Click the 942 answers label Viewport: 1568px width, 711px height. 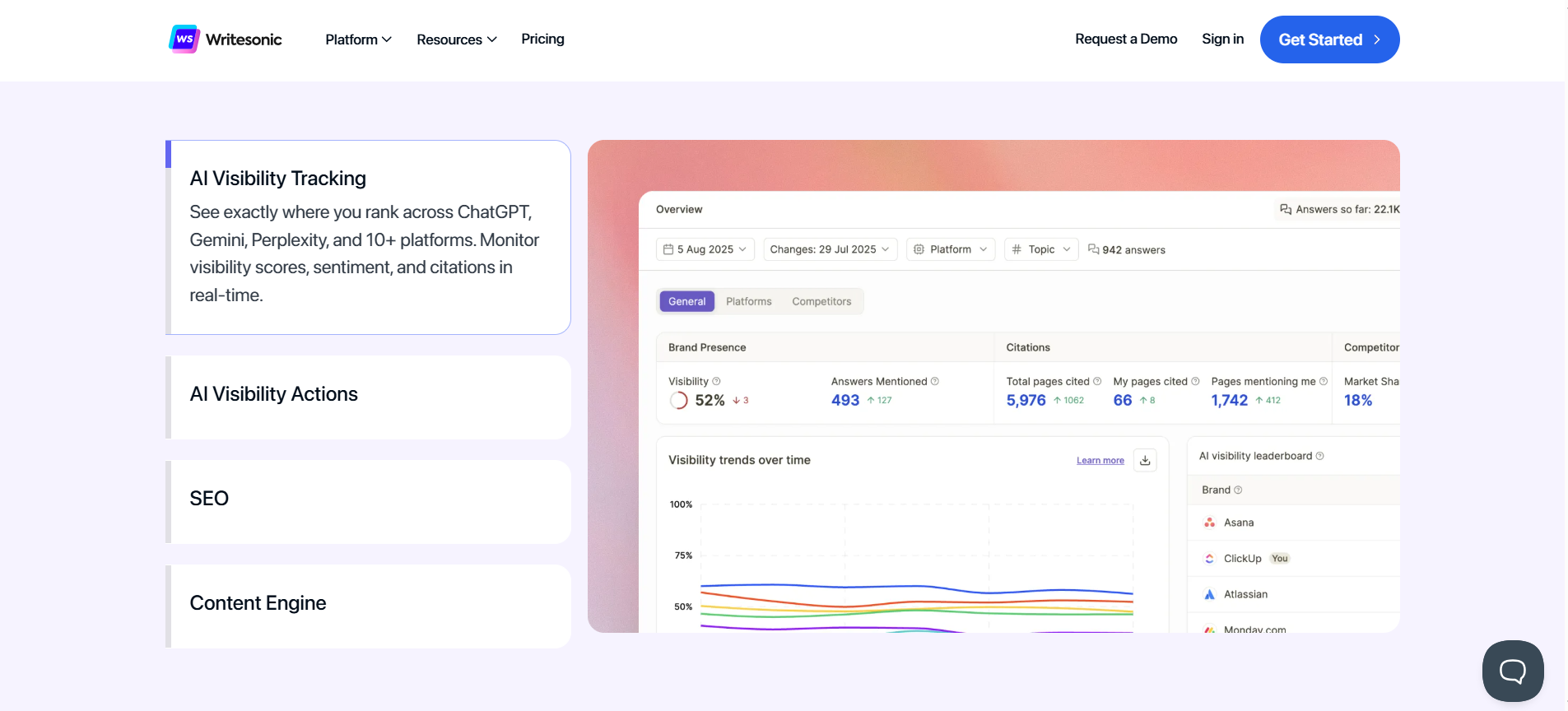tap(1133, 250)
